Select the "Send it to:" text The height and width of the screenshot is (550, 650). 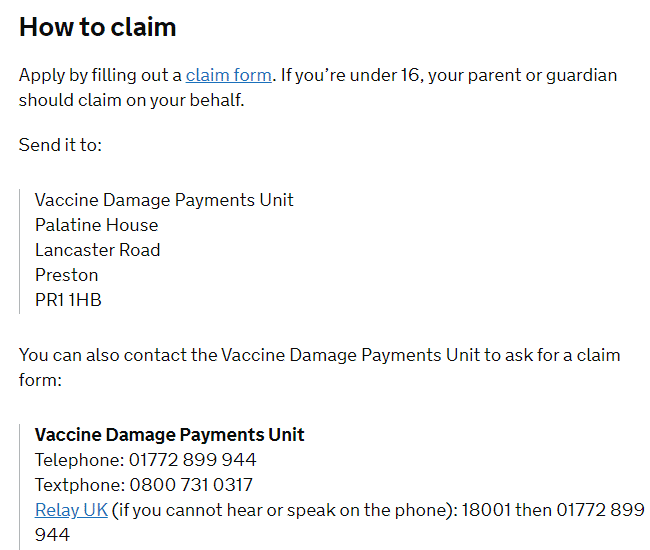pyautogui.click(x=60, y=145)
